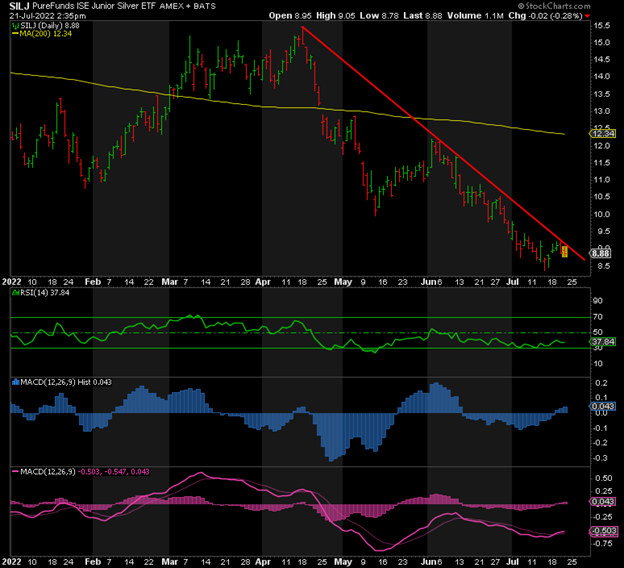Click the pink MACD(12,26,9) legend dash
This screenshot has width=624, height=568.
15,472
